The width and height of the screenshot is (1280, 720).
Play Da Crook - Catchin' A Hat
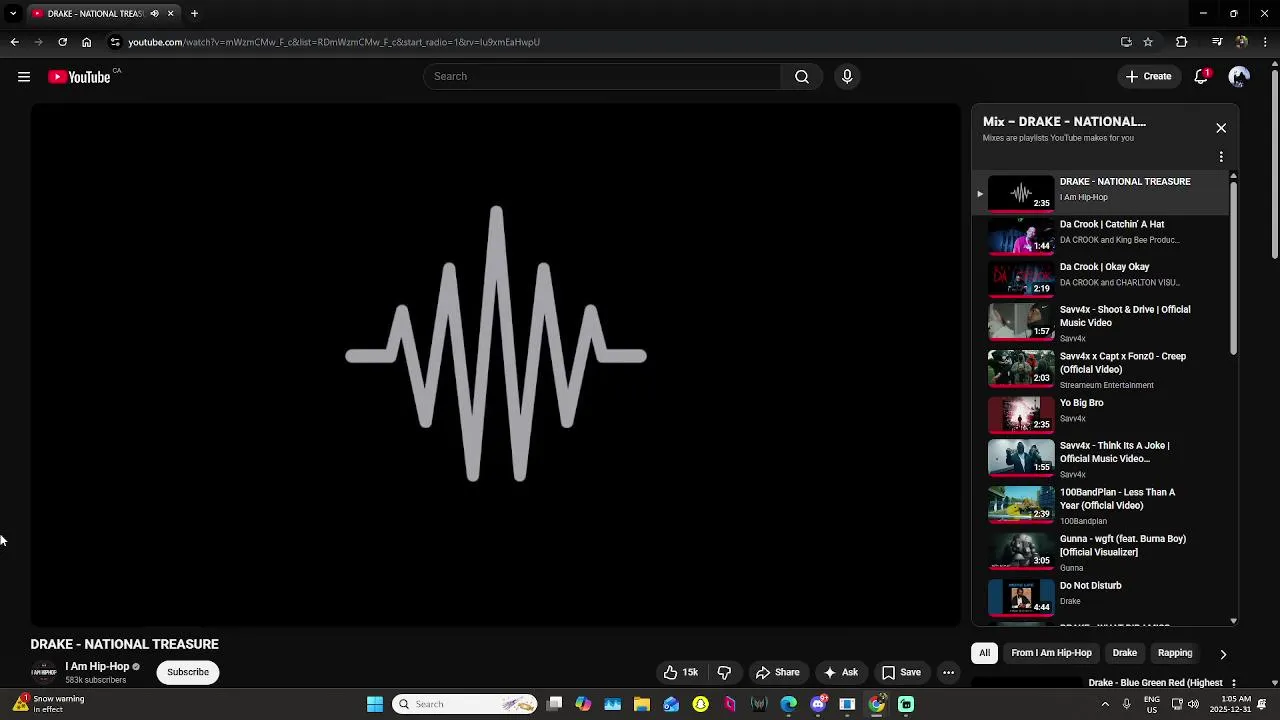coord(1100,235)
